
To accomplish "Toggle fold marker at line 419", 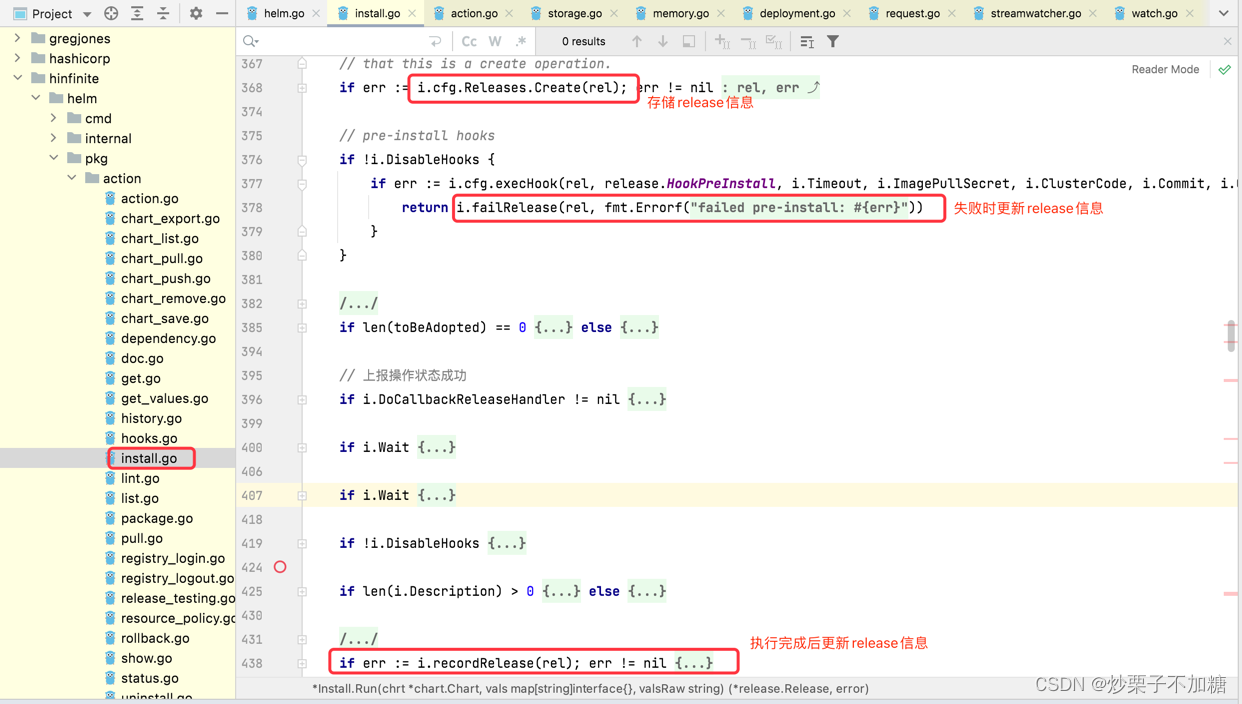I will click(x=302, y=544).
